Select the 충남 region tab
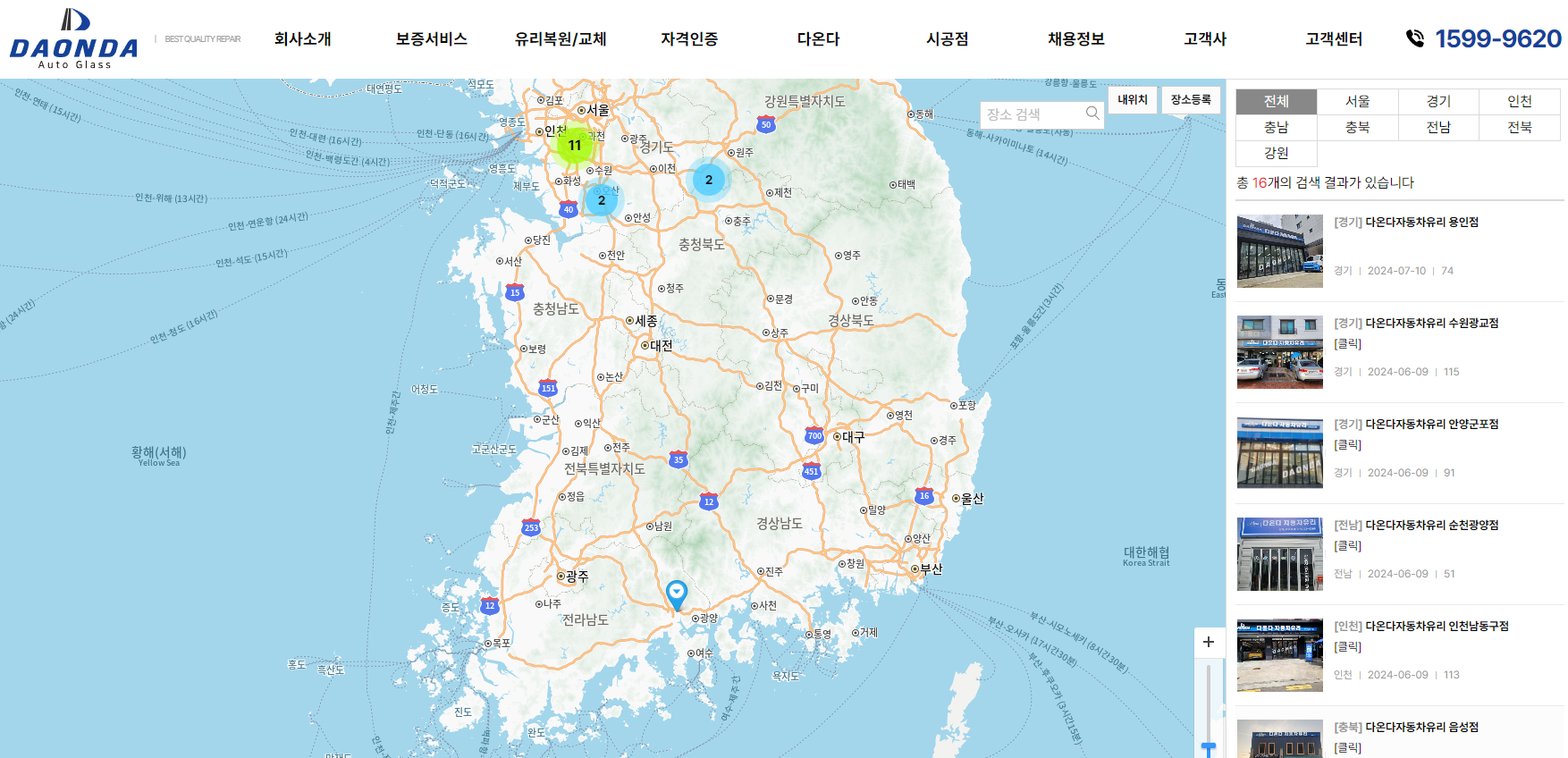The height and width of the screenshot is (758, 1568). pyautogui.click(x=1277, y=127)
